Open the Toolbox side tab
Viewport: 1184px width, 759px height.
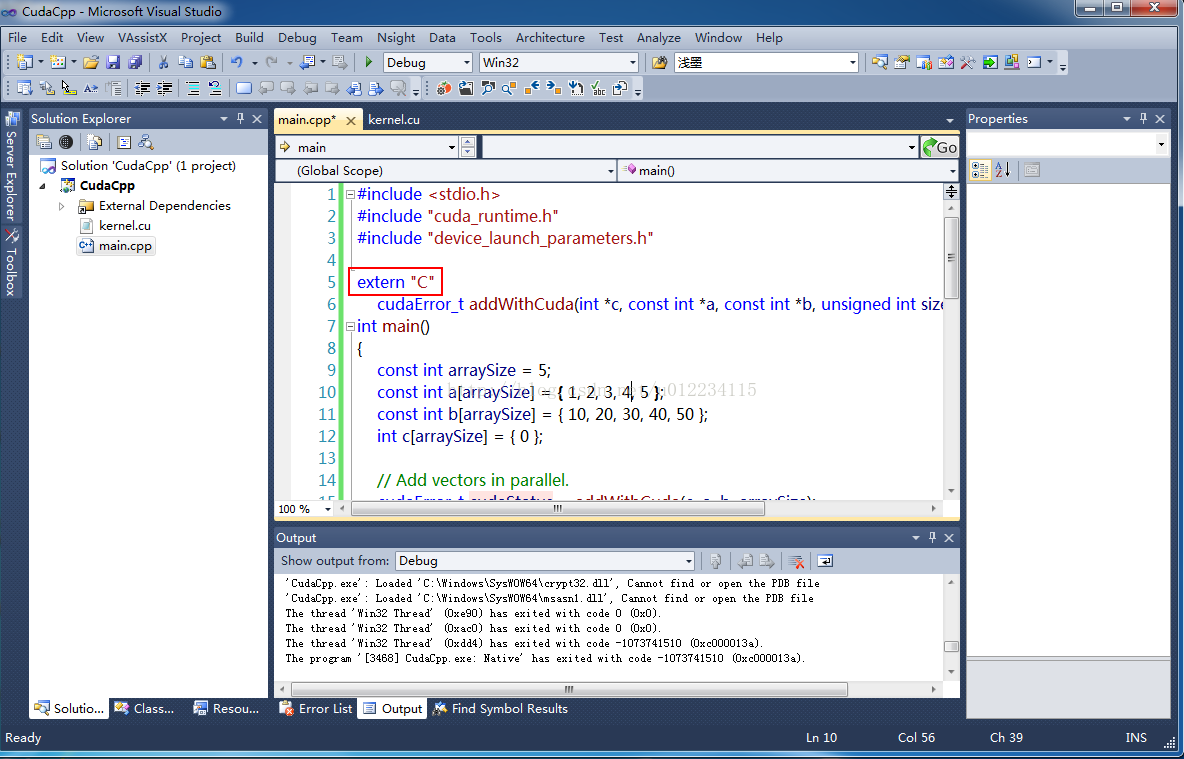(11, 261)
